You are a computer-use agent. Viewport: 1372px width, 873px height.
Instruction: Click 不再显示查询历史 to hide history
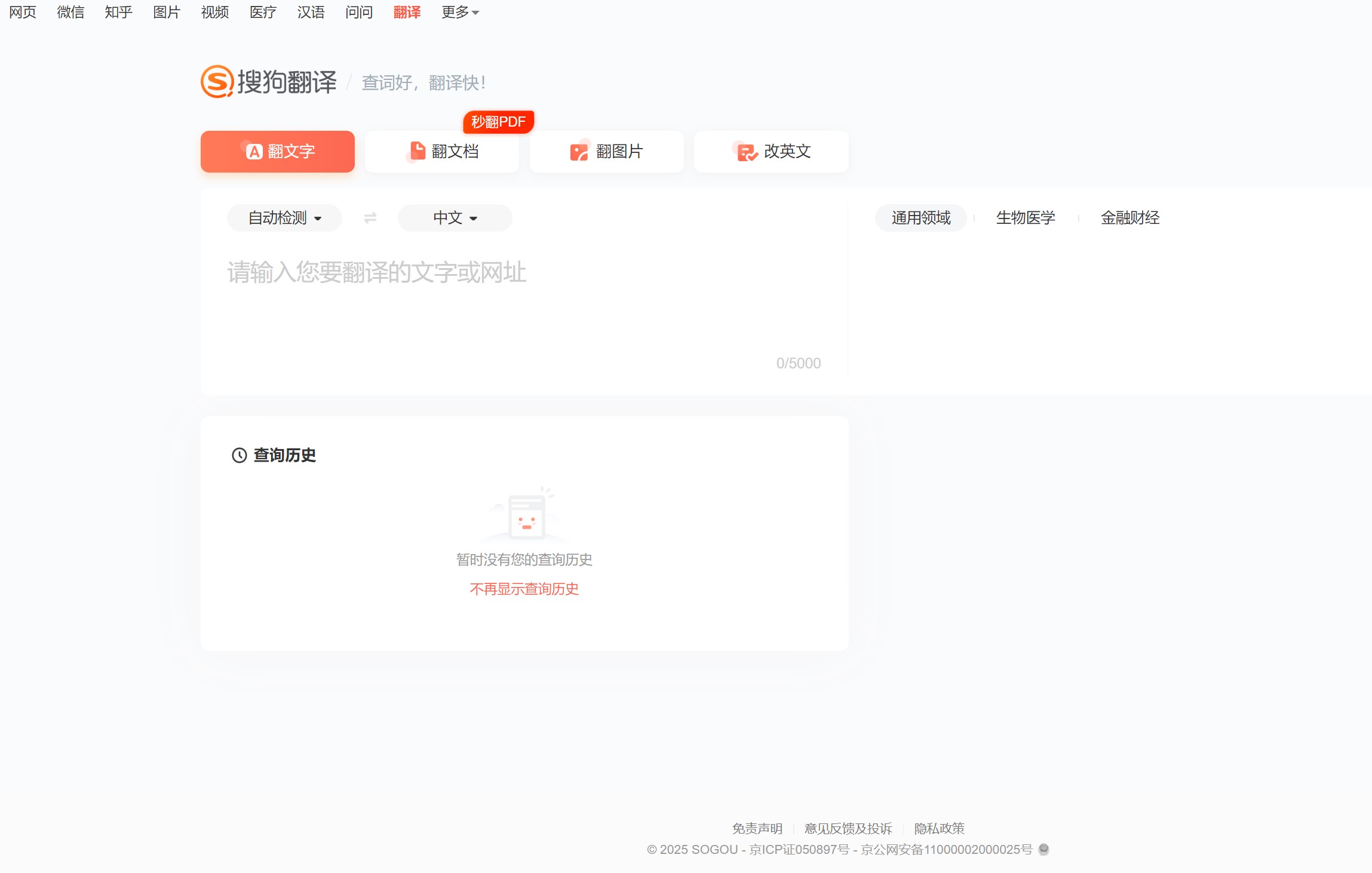point(523,588)
